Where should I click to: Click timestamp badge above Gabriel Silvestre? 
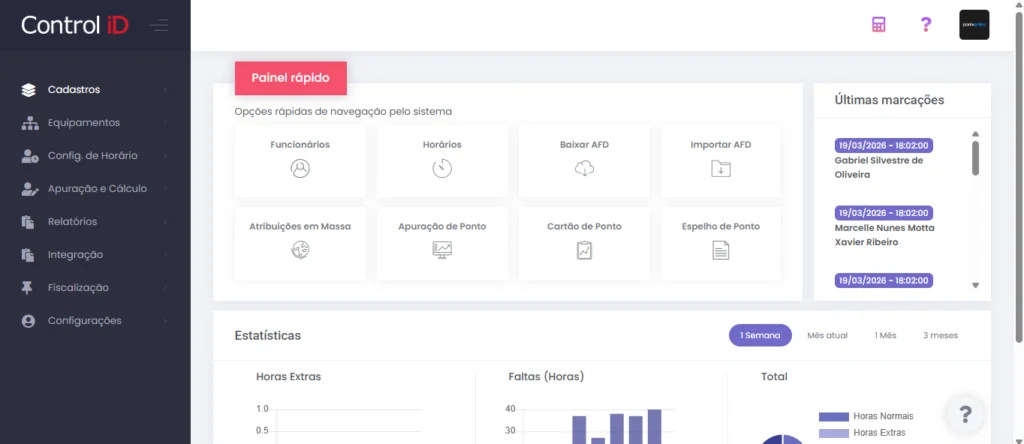click(x=884, y=145)
